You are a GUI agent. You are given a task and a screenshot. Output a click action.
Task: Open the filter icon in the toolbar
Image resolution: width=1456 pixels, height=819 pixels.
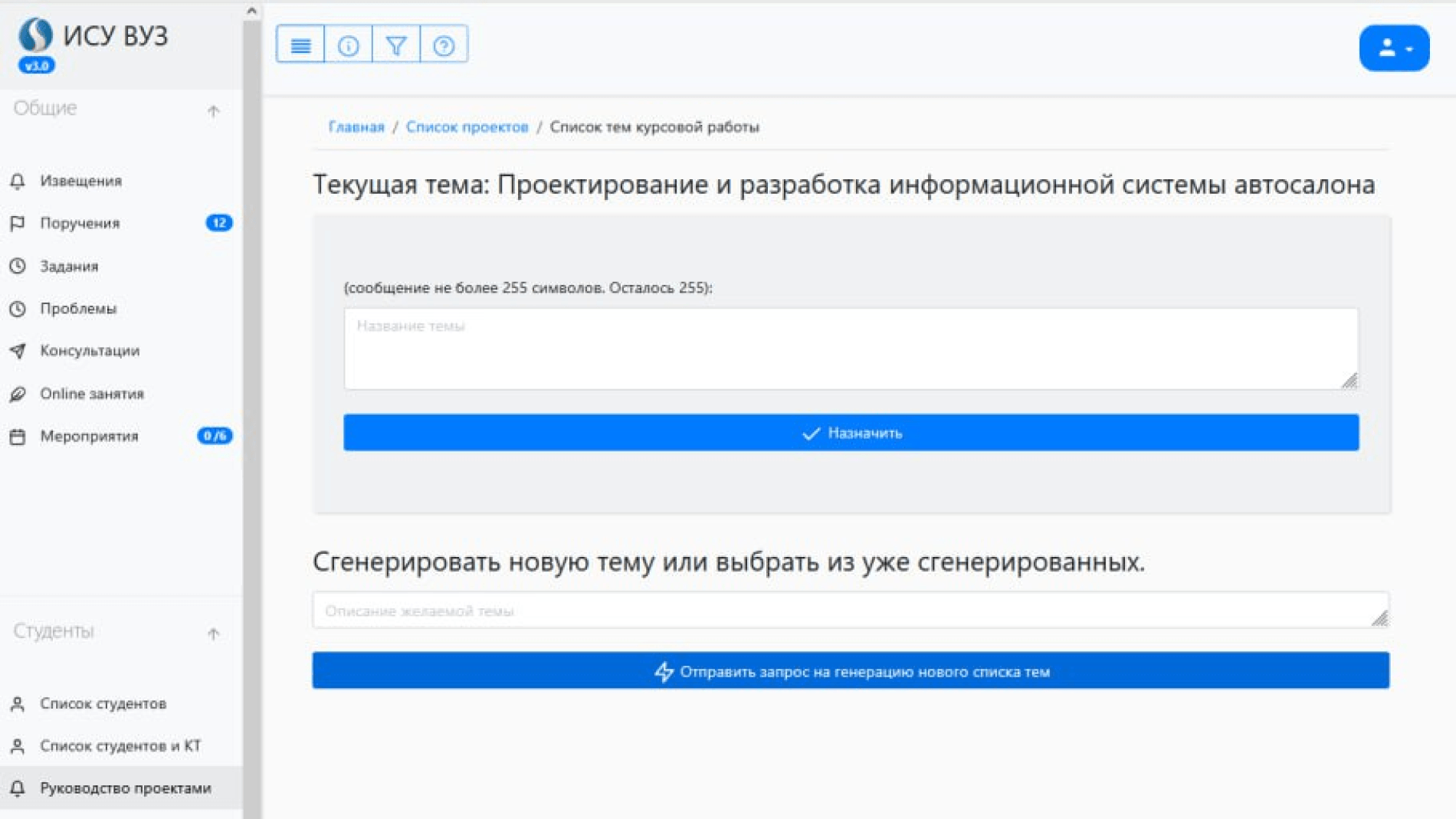pyautogui.click(x=395, y=45)
